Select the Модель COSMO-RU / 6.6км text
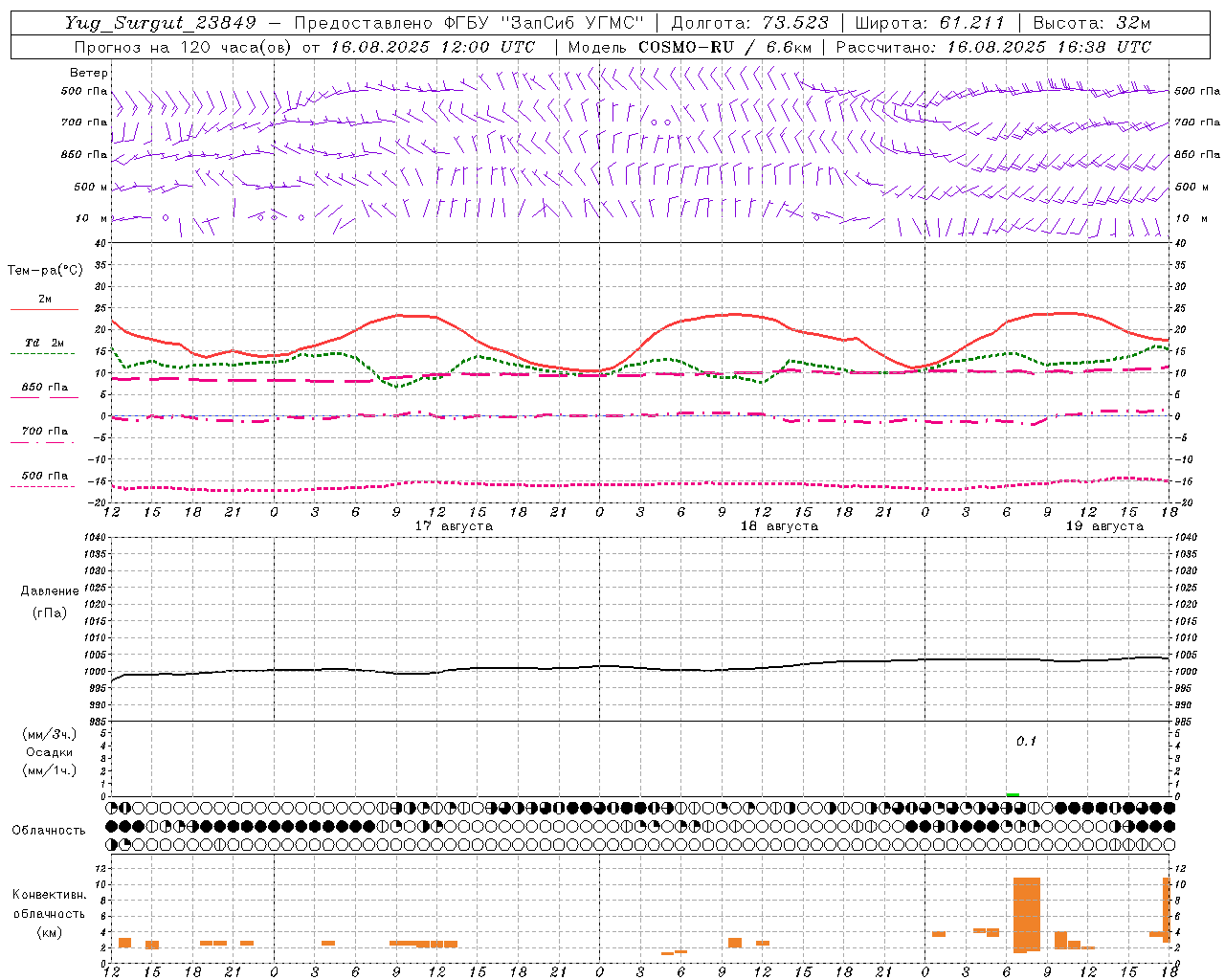Screen dimensions: 1225x980 tap(690, 47)
